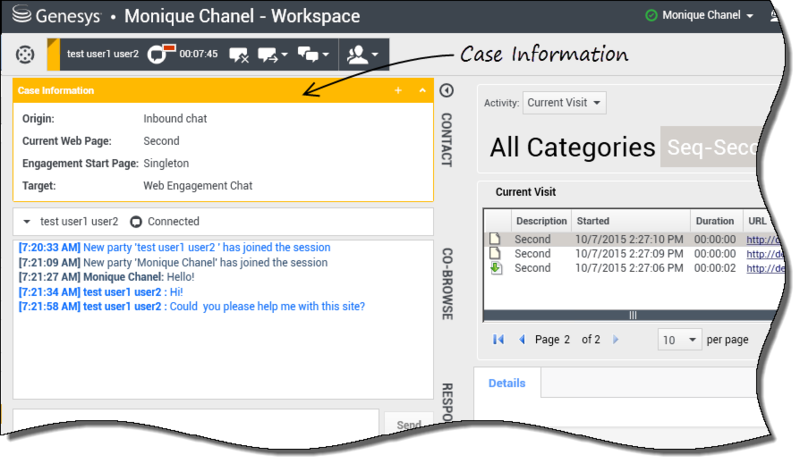Select the test user1 user2 interaction label

(103, 54)
